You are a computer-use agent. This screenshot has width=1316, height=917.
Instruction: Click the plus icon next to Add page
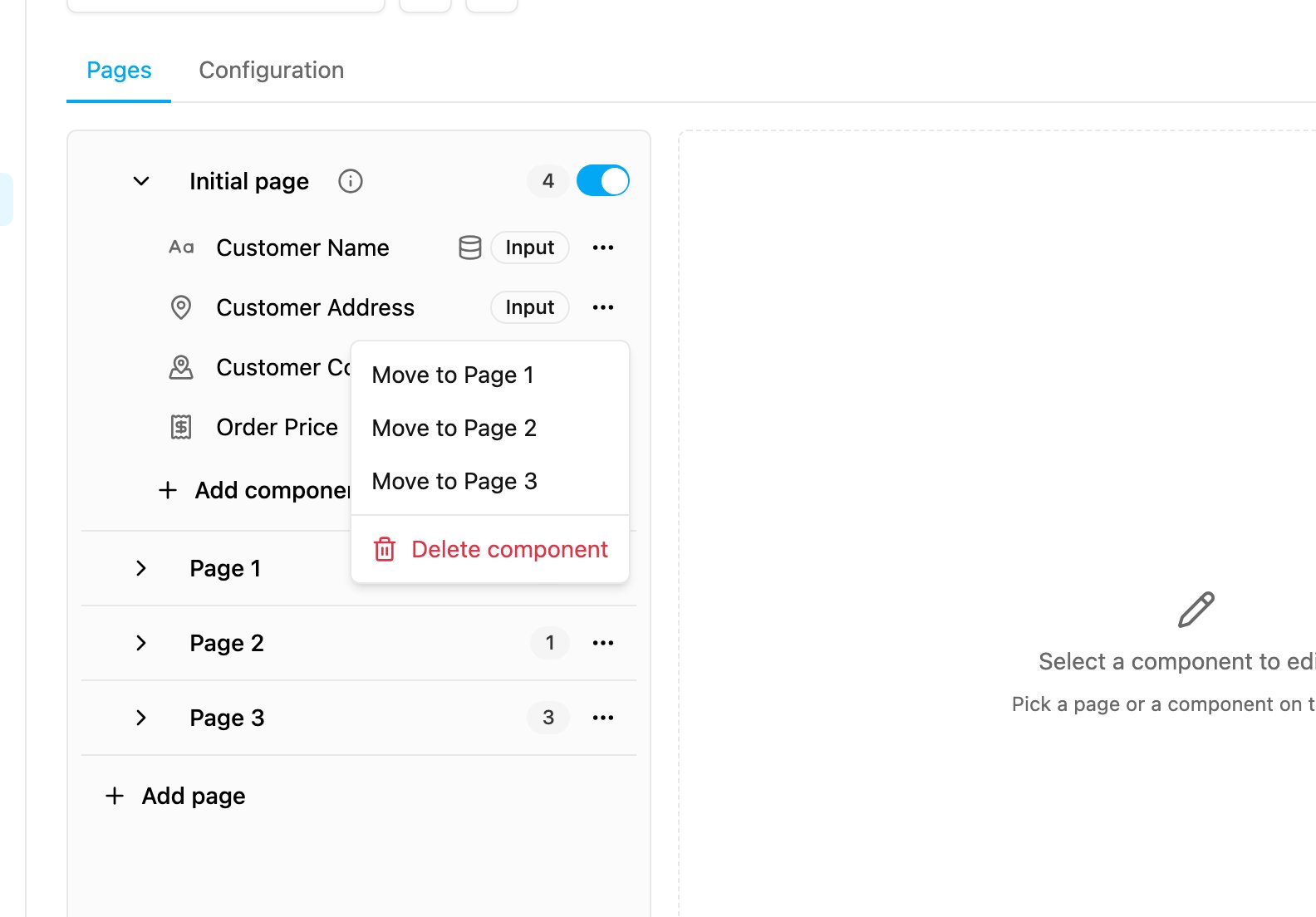click(x=115, y=796)
